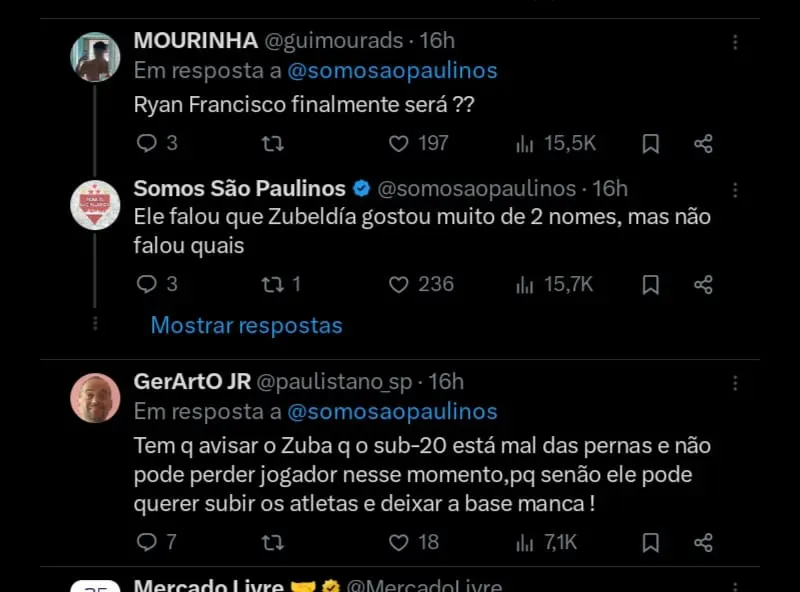Open GerArtO JR profile picture
The width and height of the screenshot is (800, 592).
tap(96, 397)
